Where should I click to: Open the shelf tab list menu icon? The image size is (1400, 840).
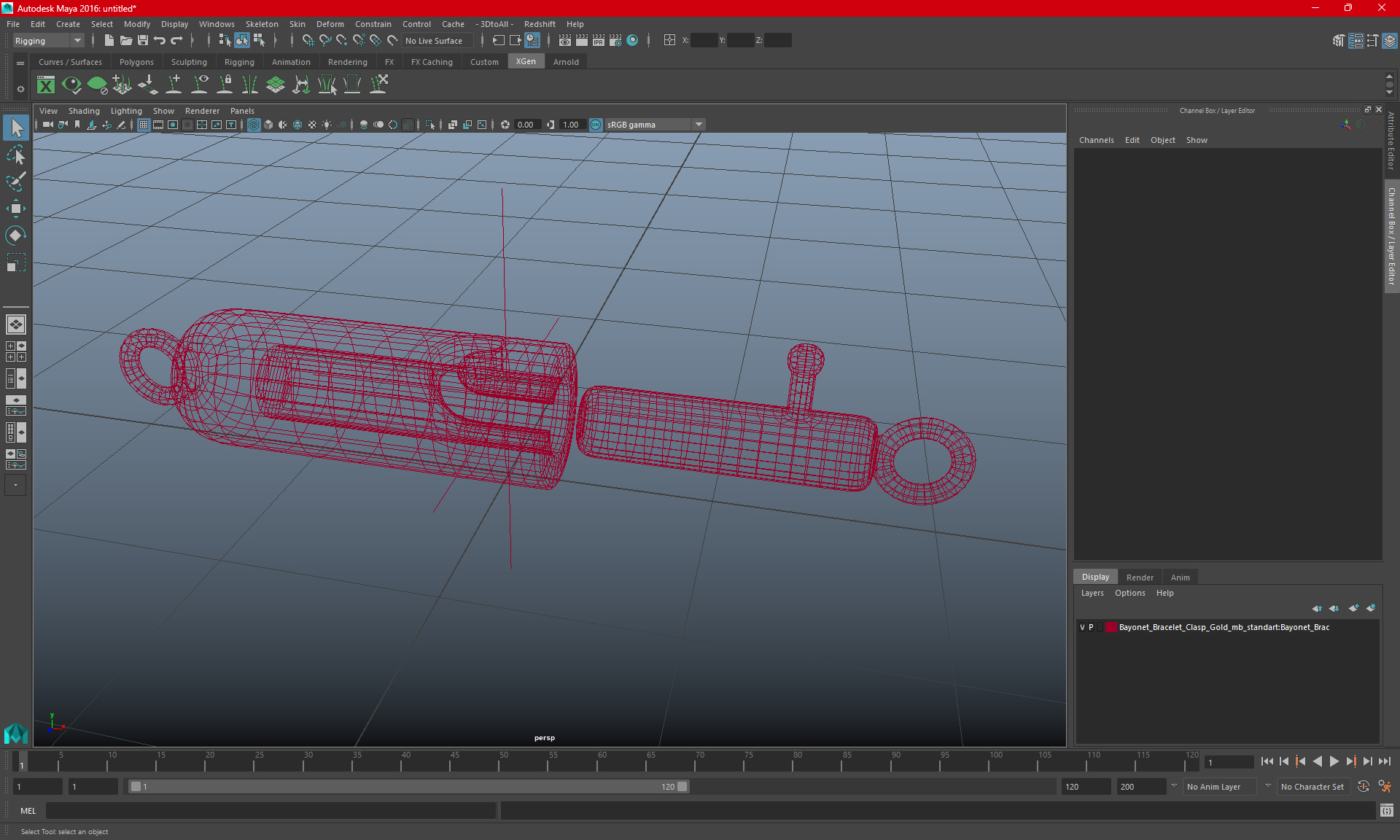coord(20,63)
